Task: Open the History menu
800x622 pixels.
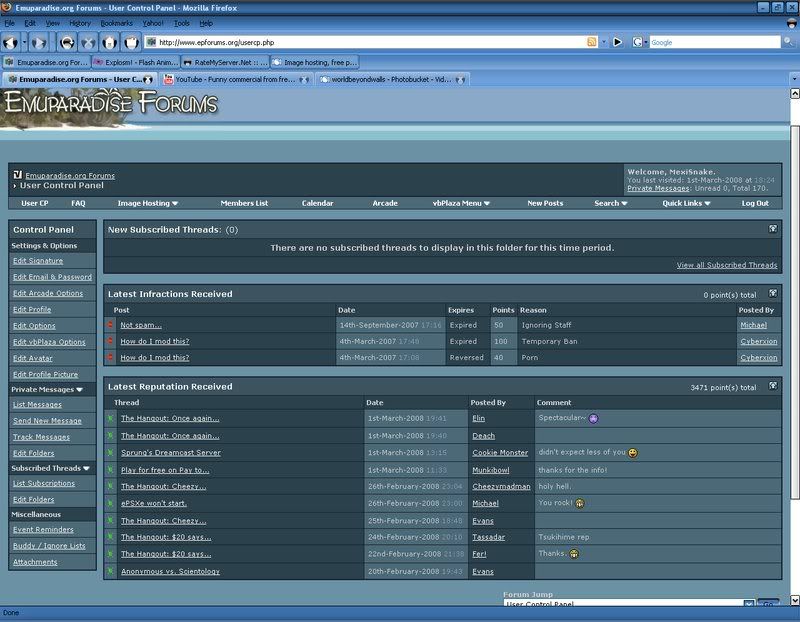Action: coord(80,23)
